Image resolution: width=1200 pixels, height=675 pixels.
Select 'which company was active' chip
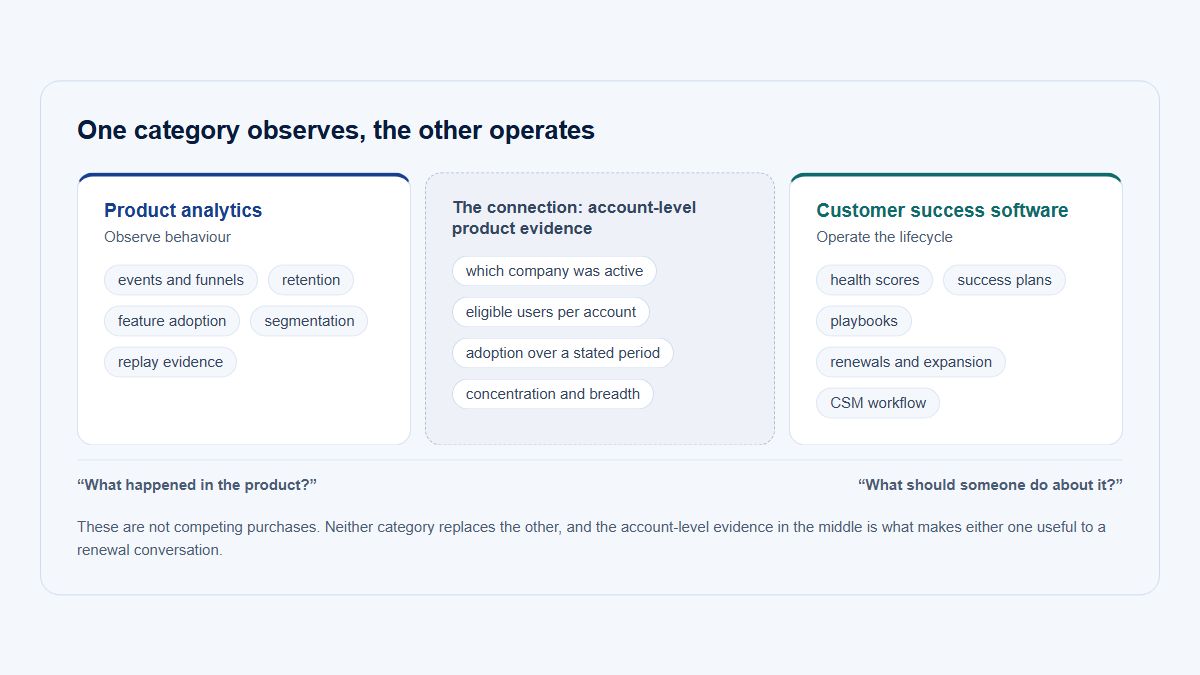click(x=554, y=271)
